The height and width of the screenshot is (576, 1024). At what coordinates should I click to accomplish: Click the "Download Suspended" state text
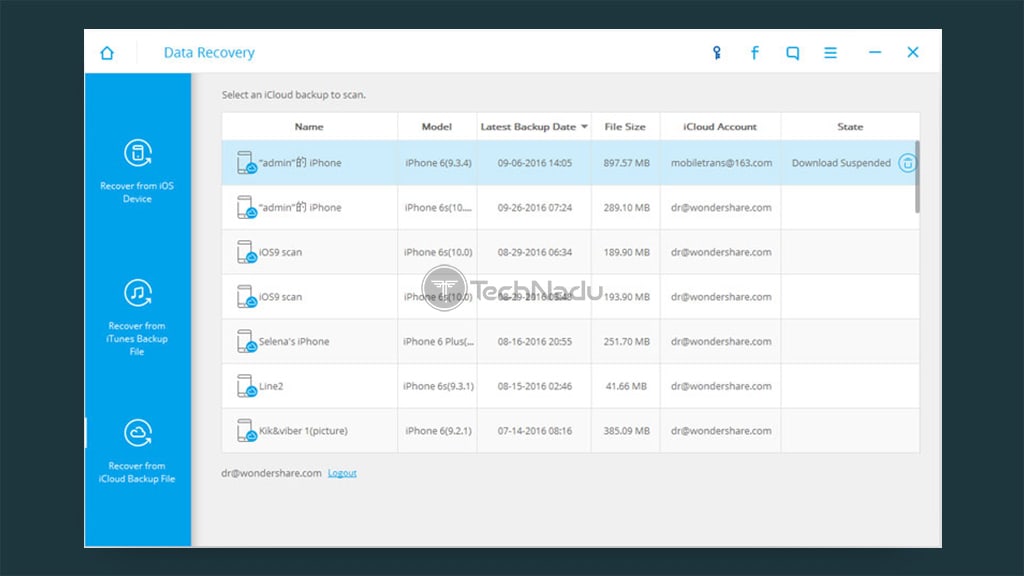[841, 163]
